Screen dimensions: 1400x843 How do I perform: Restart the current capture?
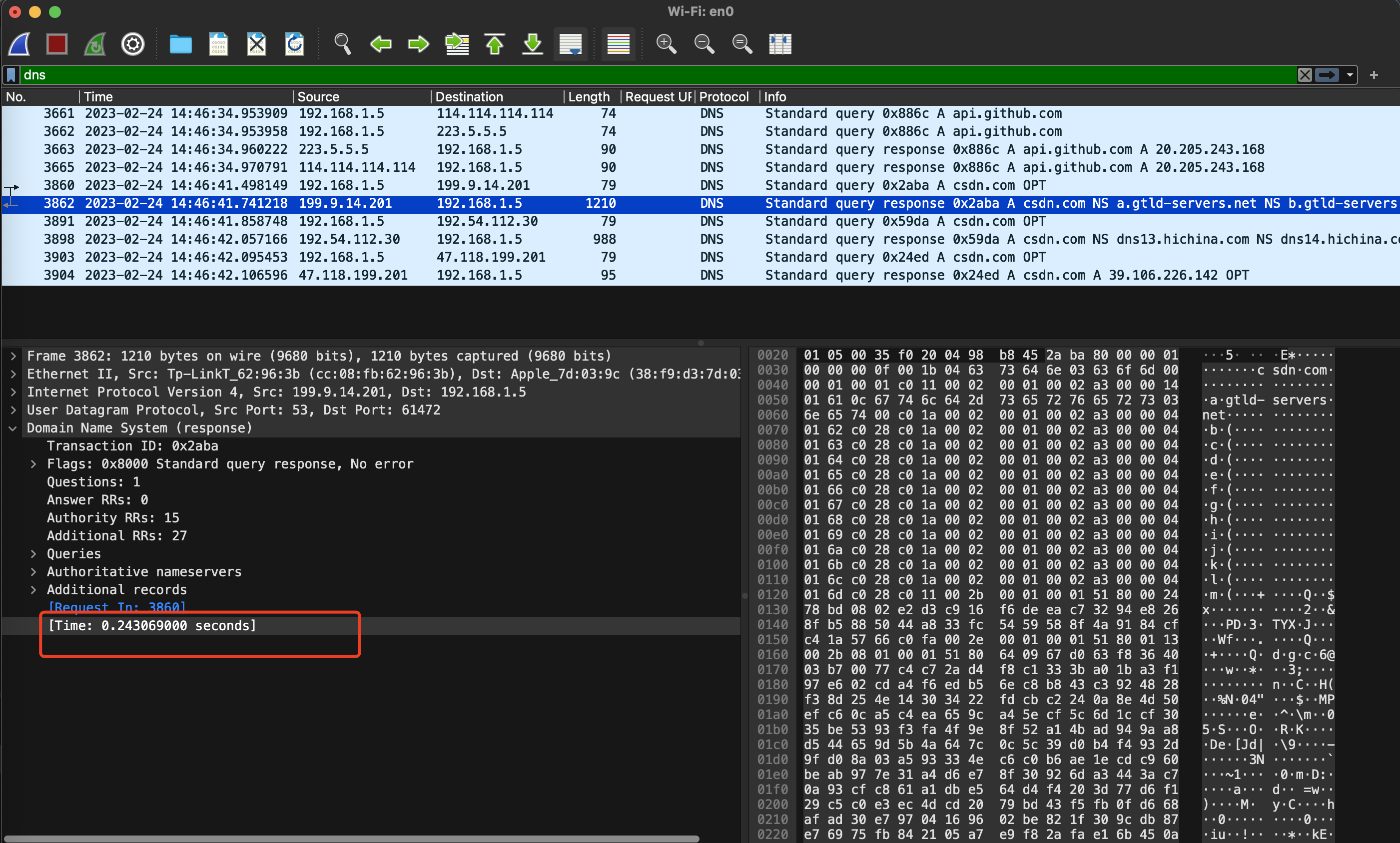(x=95, y=44)
